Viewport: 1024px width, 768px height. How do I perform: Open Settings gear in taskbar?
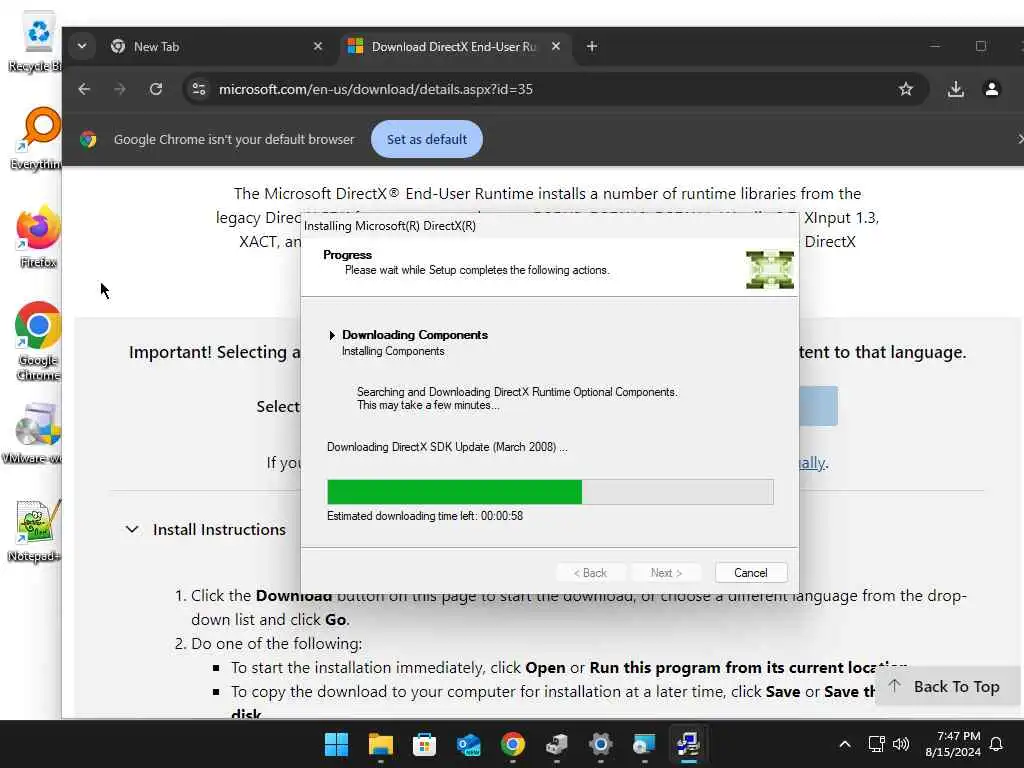600,744
